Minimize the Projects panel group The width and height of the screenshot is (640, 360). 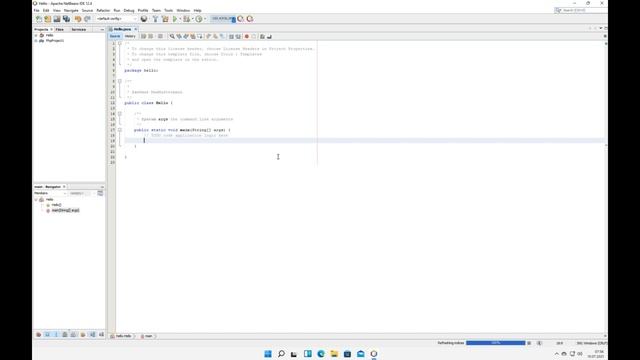click(x=102, y=29)
